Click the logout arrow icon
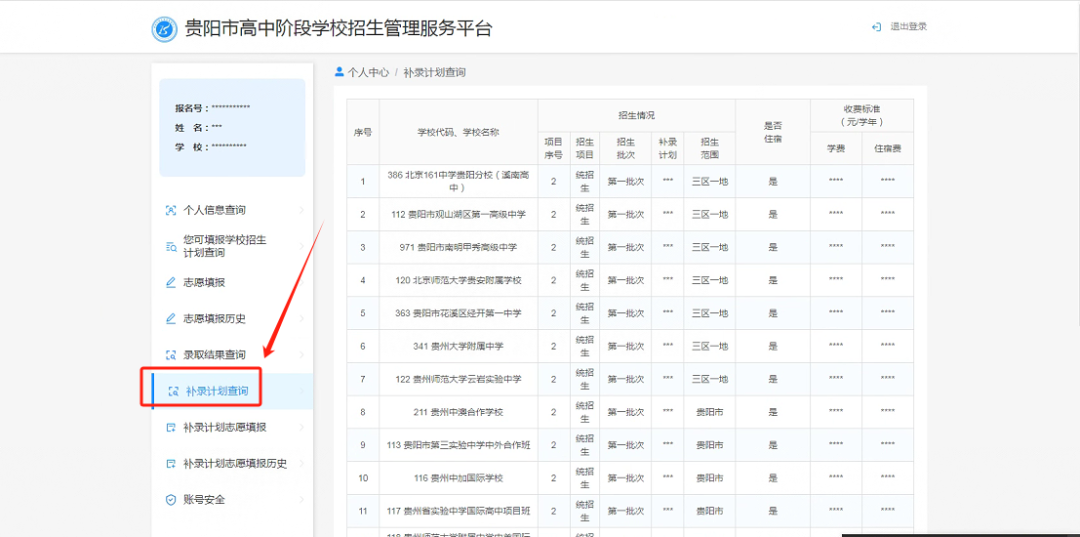The width and height of the screenshot is (1080, 537). (876, 27)
